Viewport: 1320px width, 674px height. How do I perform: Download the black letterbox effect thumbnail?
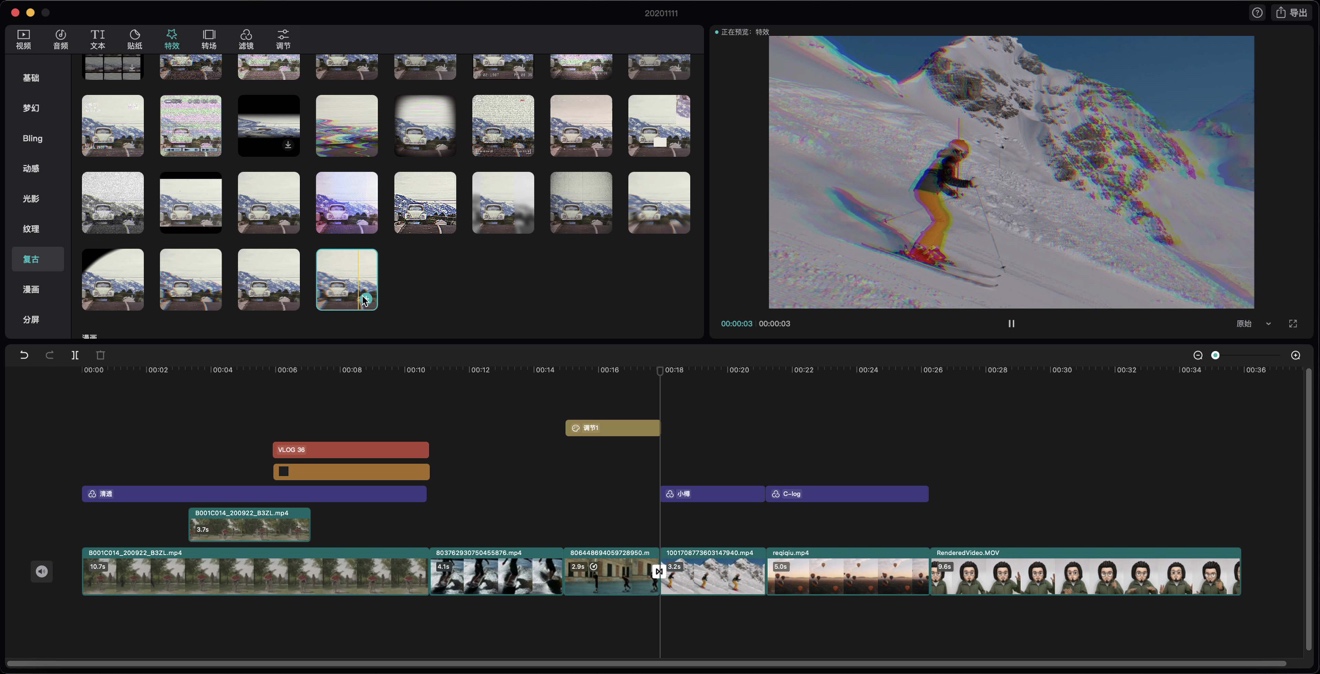point(288,145)
